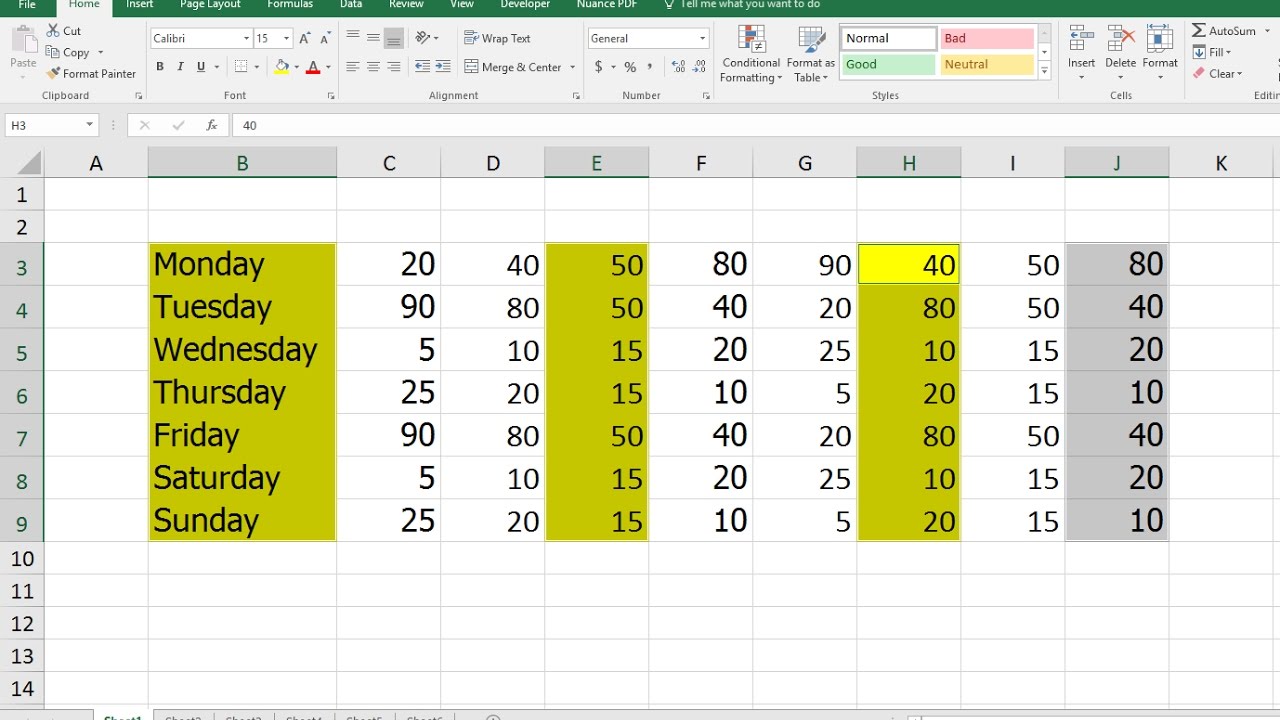Select the cell containing Wednesday
The image size is (1280, 720).
[x=242, y=350]
